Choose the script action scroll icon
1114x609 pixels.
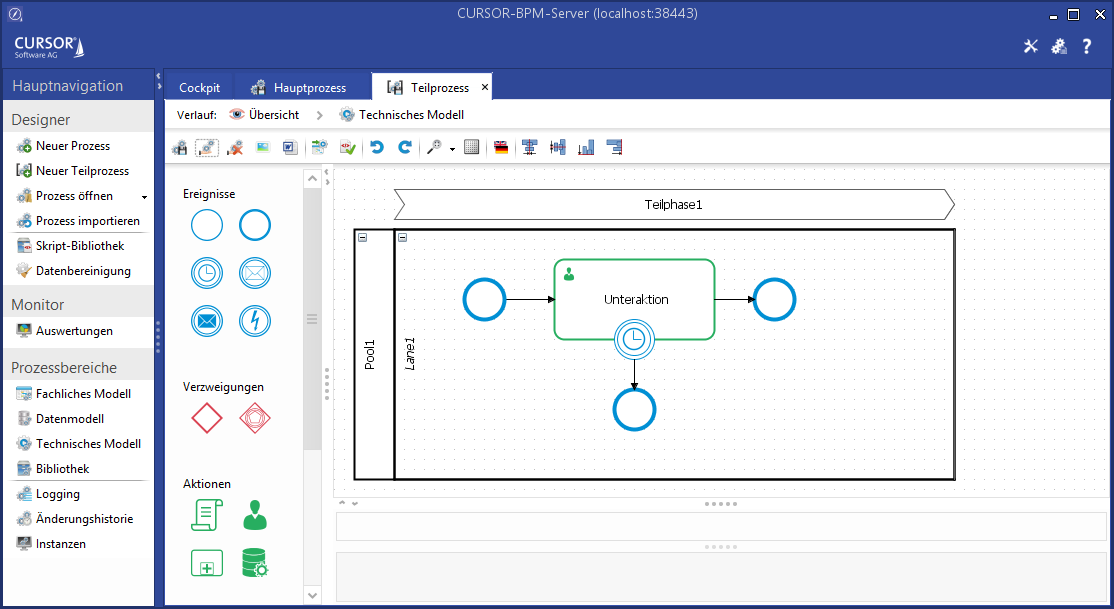tap(207, 515)
